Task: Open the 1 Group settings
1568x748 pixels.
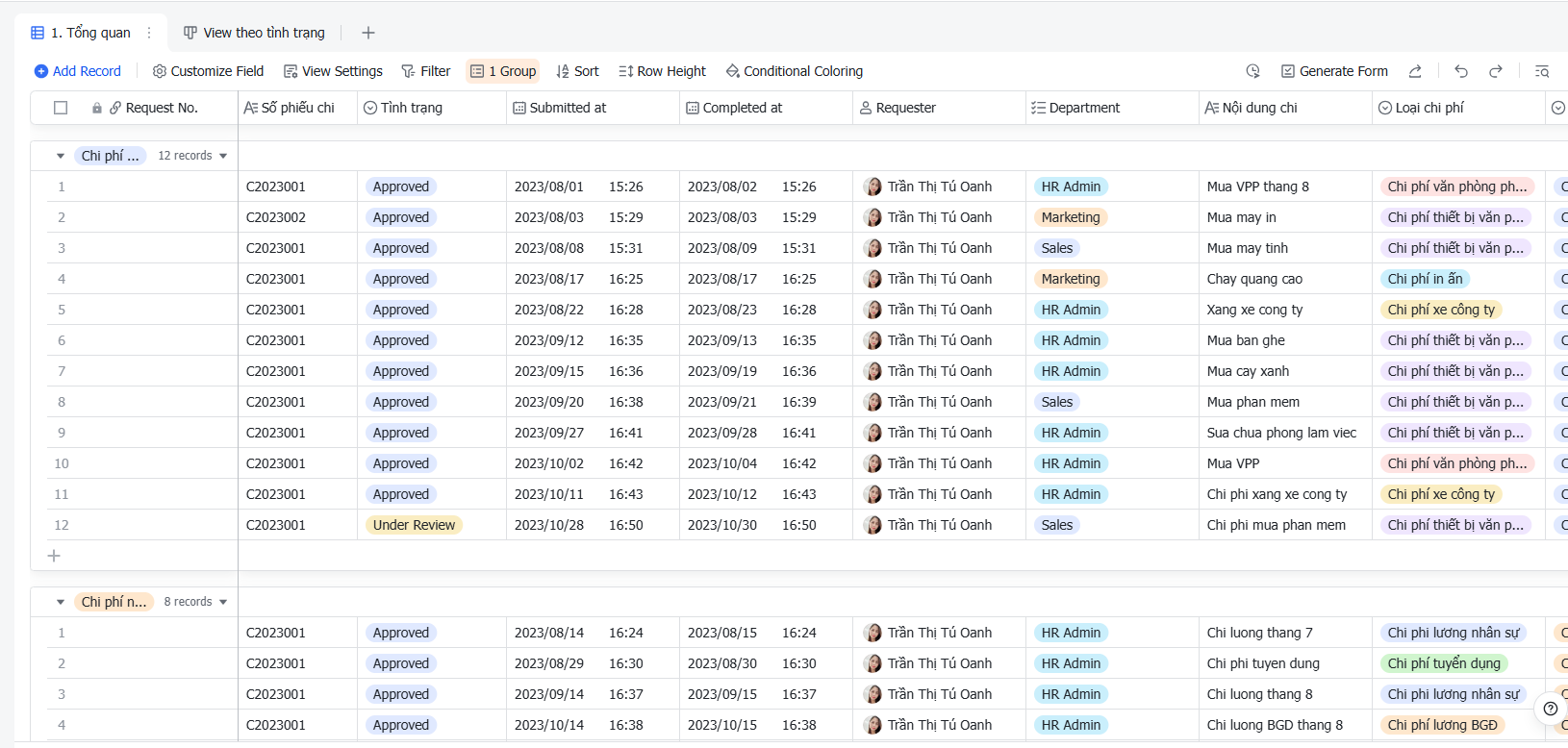Action: pyautogui.click(x=503, y=71)
